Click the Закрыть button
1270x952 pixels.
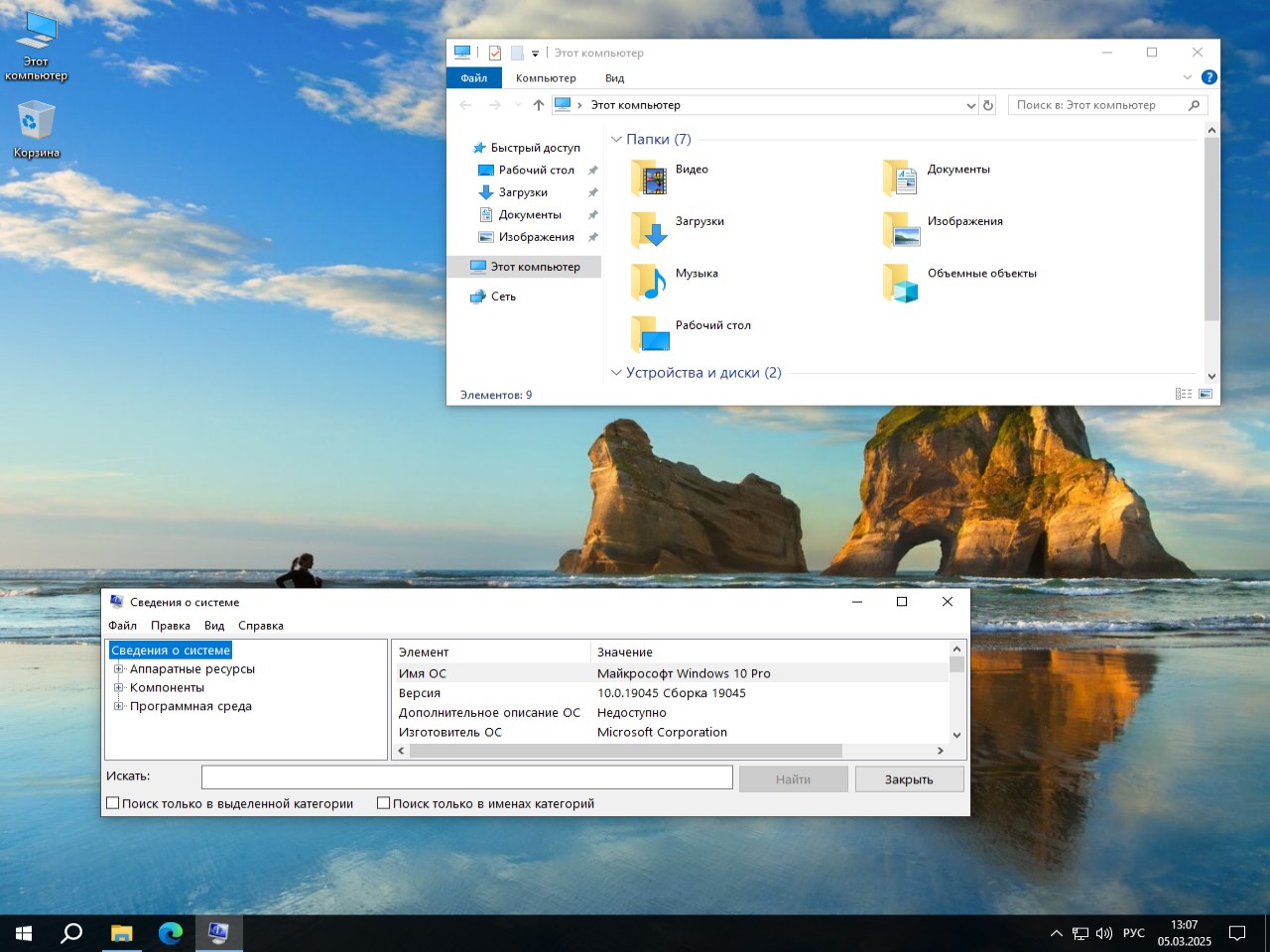pyautogui.click(x=909, y=779)
